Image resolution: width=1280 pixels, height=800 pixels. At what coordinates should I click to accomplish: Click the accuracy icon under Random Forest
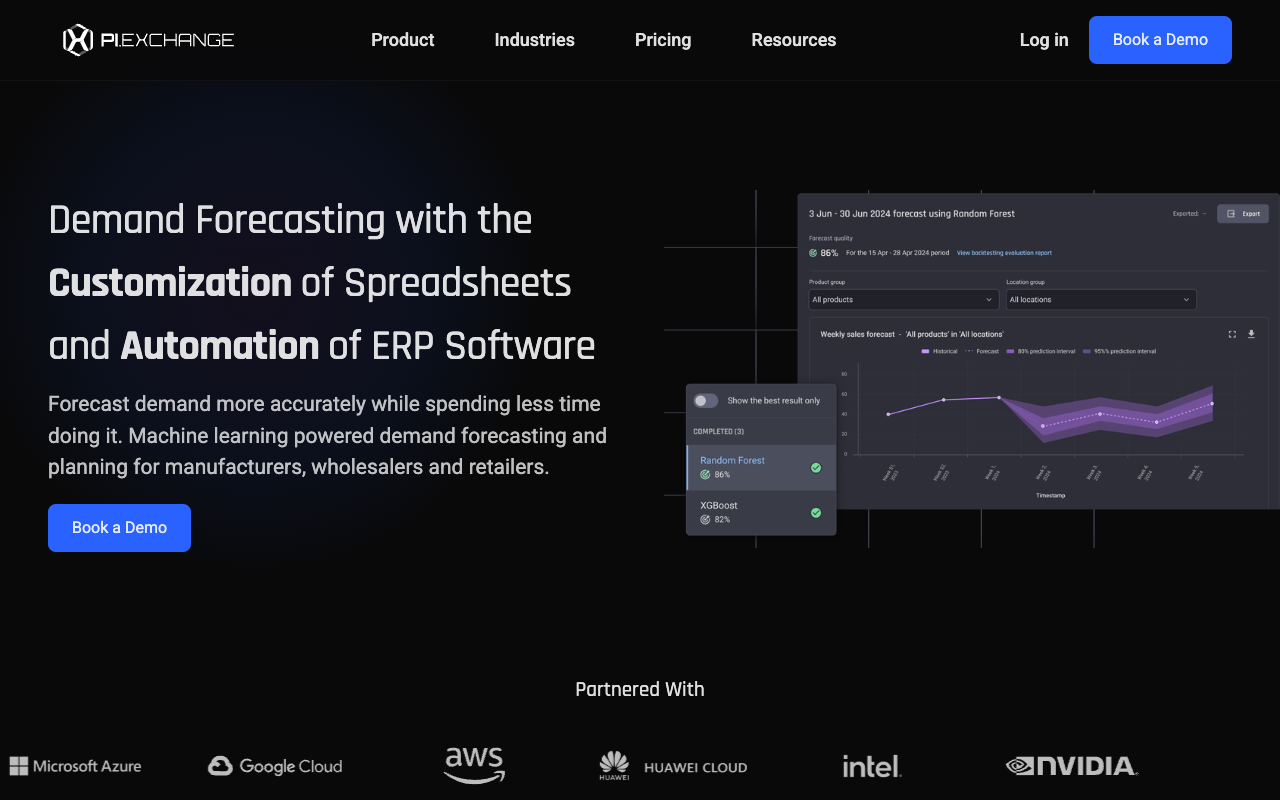point(705,475)
